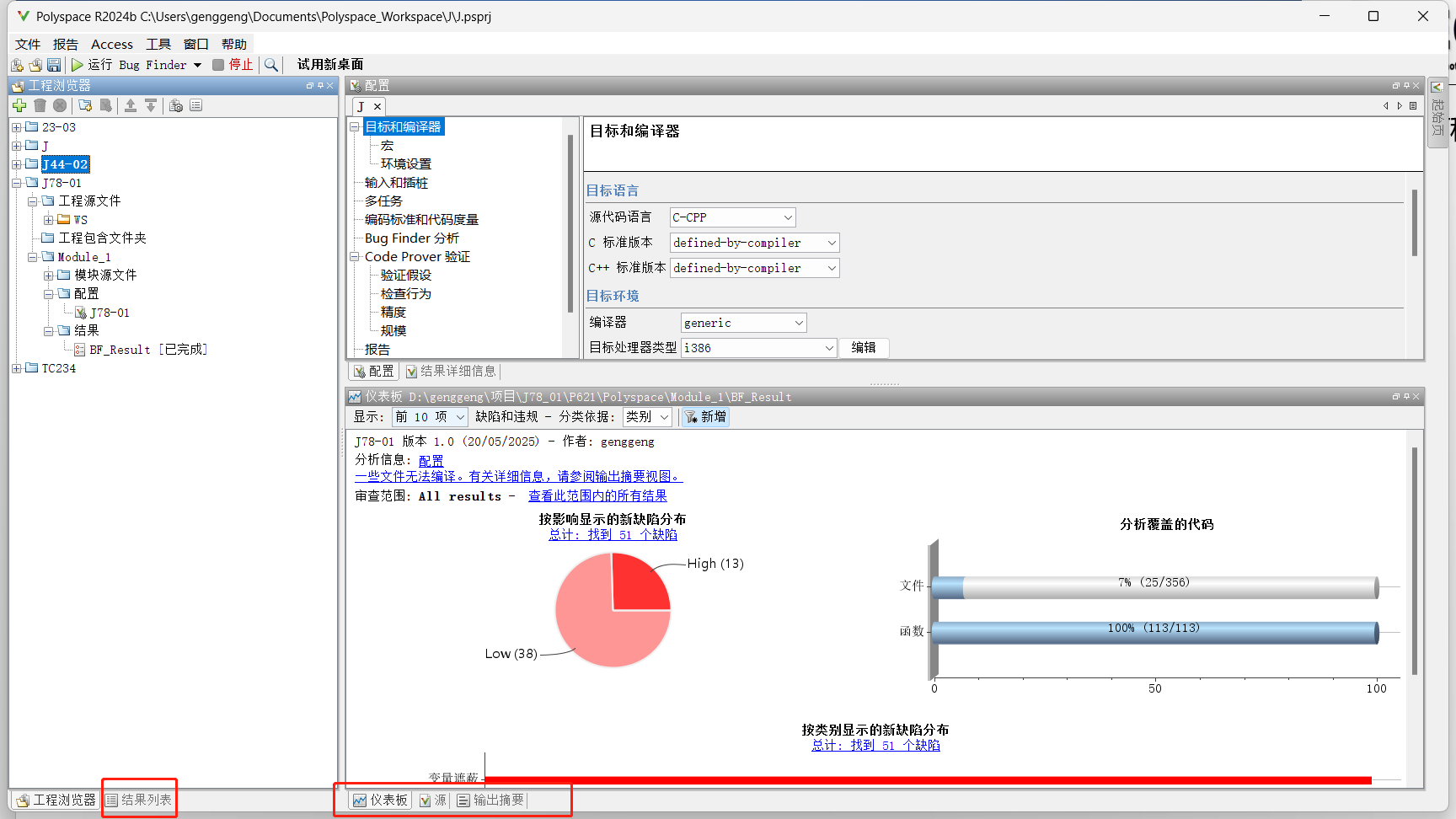Open the 一些文件无法编译 warning link

pyautogui.click(x=518, y=477)
